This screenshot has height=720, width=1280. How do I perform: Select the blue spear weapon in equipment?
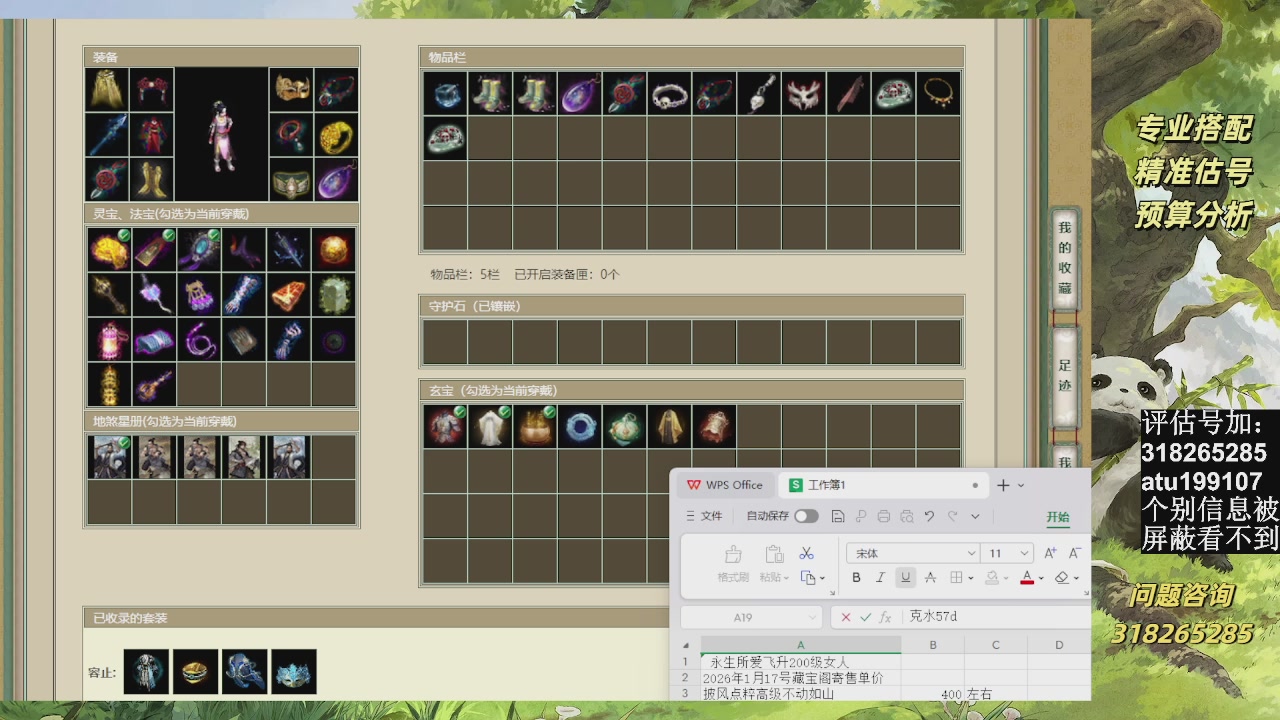tap(107, 135)
